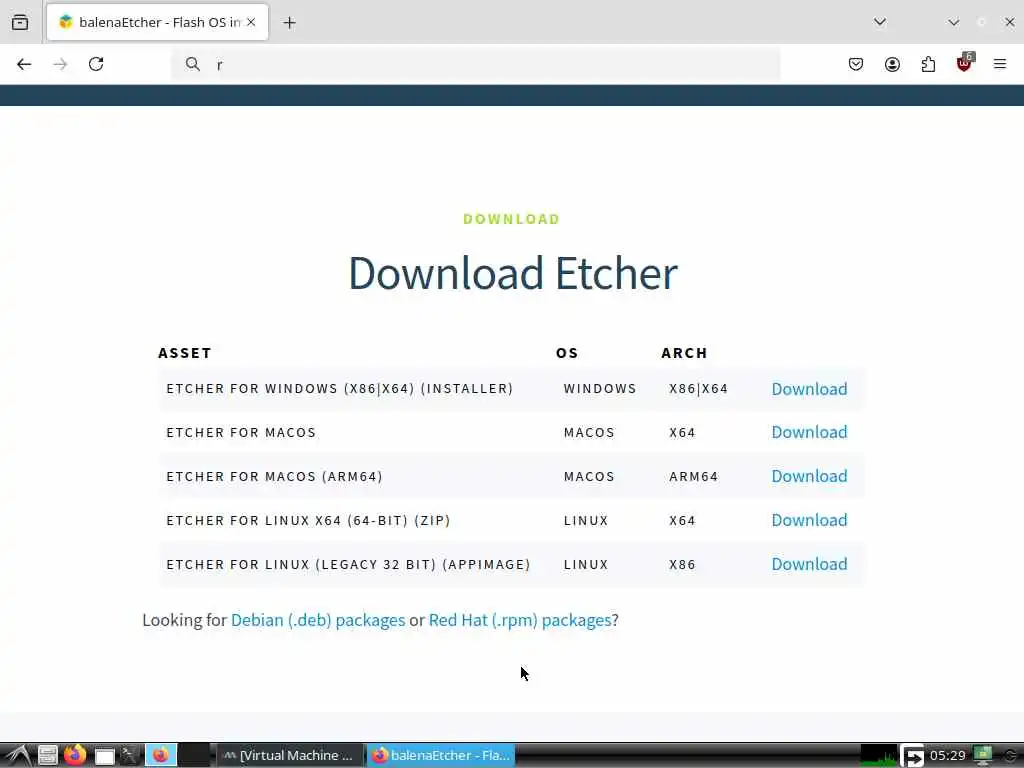Open Firefox recent browsing view icon

(20, 22)
